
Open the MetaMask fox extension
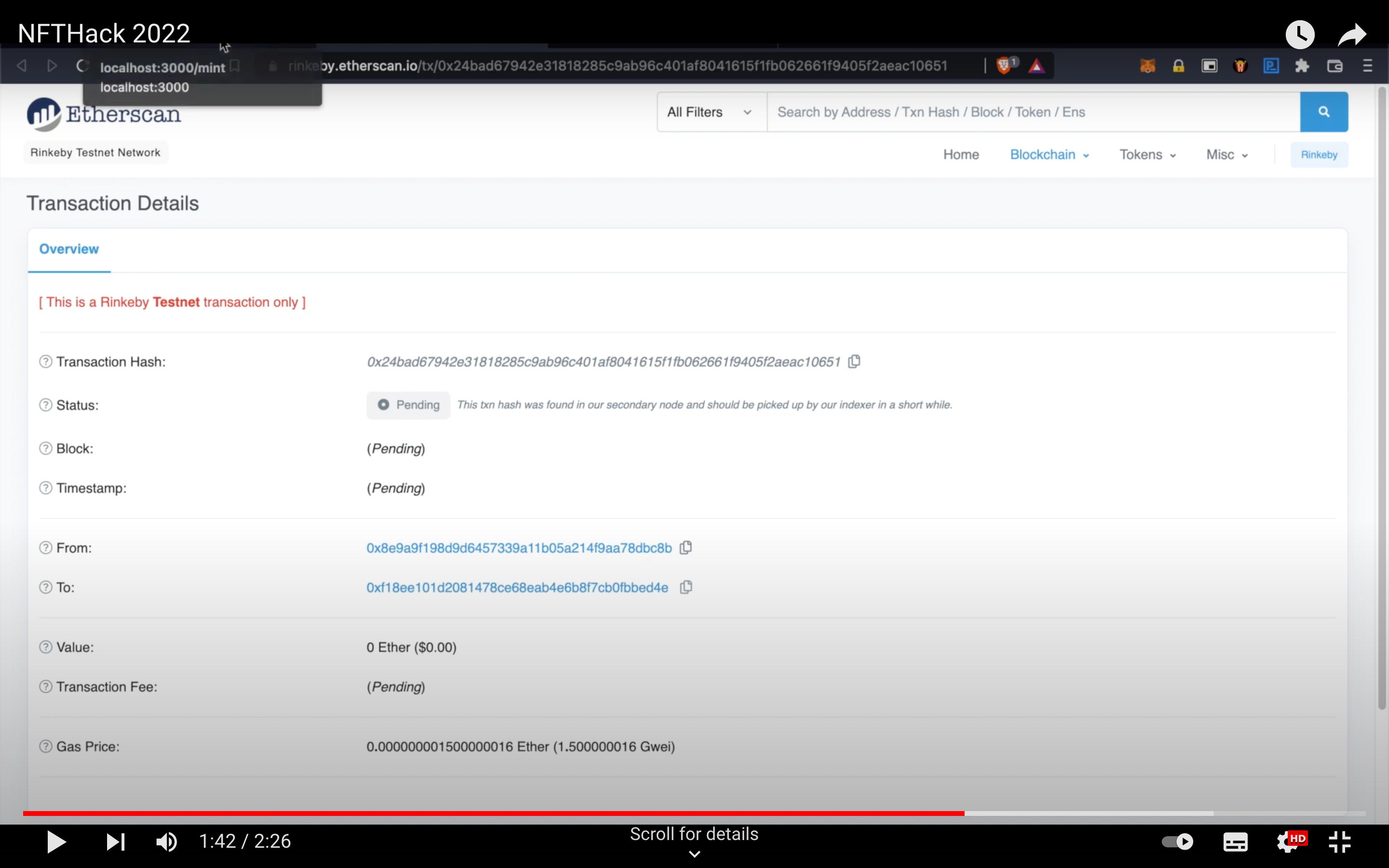pos(1147,66)
